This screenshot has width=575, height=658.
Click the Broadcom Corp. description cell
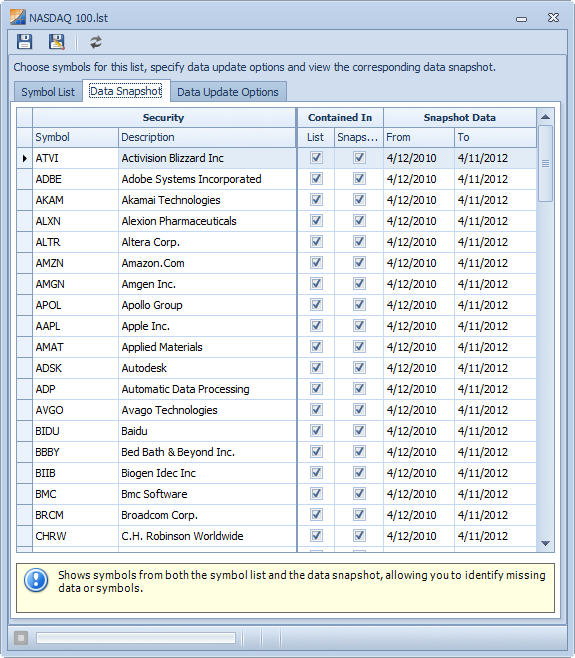(207, 515)
